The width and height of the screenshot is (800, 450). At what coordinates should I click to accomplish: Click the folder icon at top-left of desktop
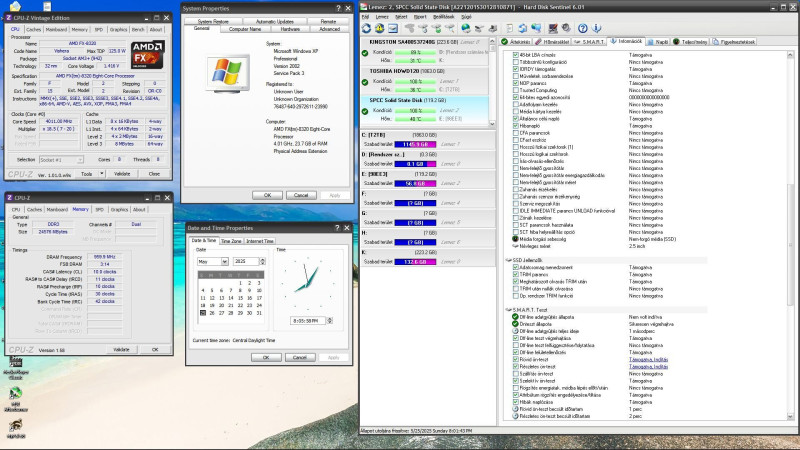tap(15, 6)
